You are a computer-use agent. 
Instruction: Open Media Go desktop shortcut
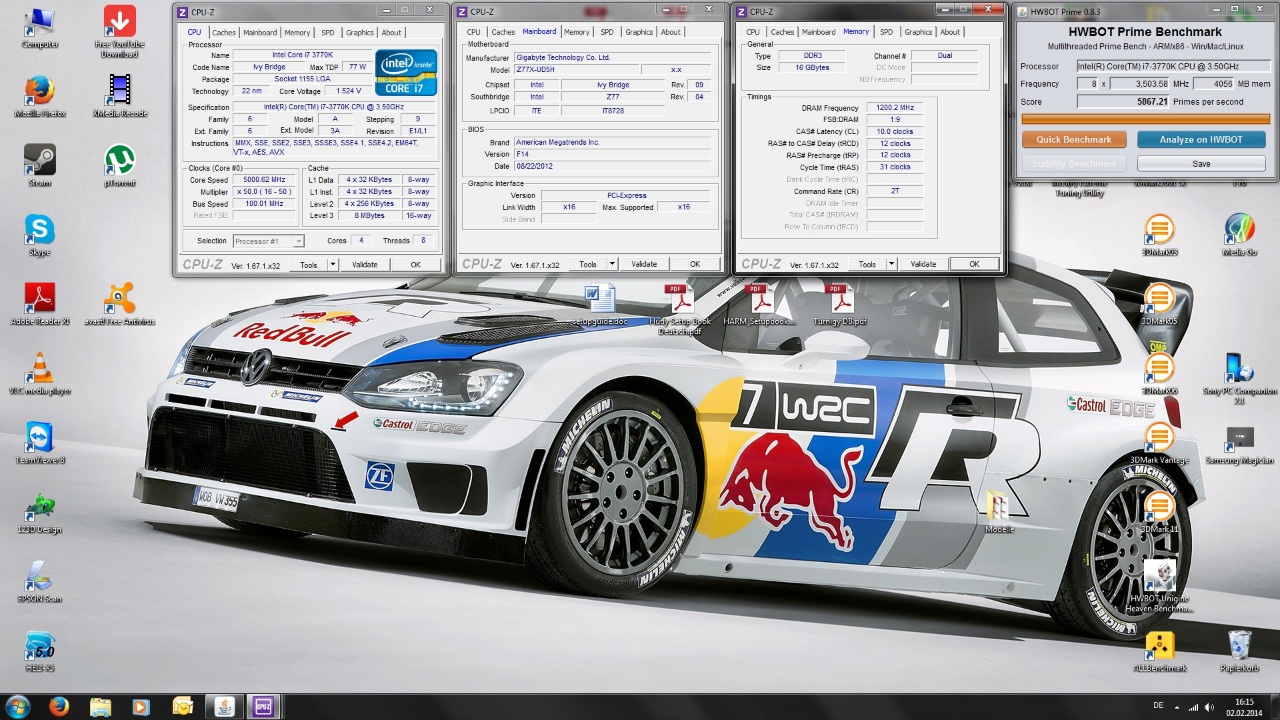(1239, 235)
